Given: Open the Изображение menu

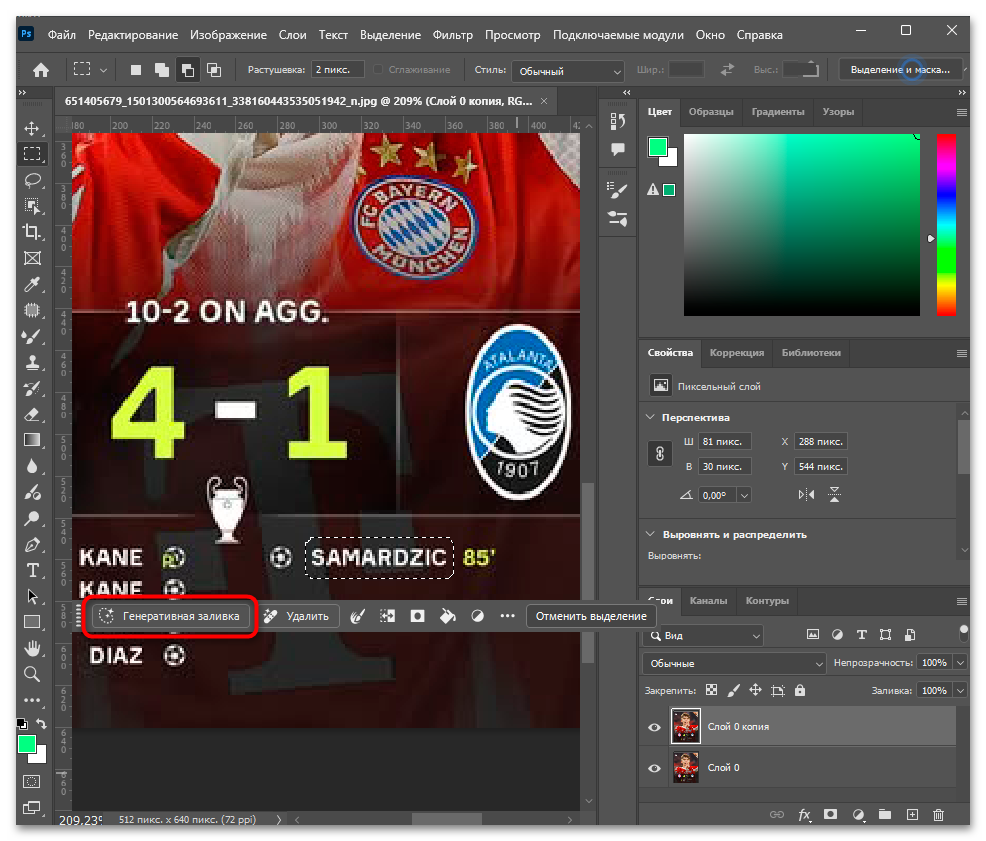Looking at the screenshot, I should pyautogui.click(x=228, y=35).
